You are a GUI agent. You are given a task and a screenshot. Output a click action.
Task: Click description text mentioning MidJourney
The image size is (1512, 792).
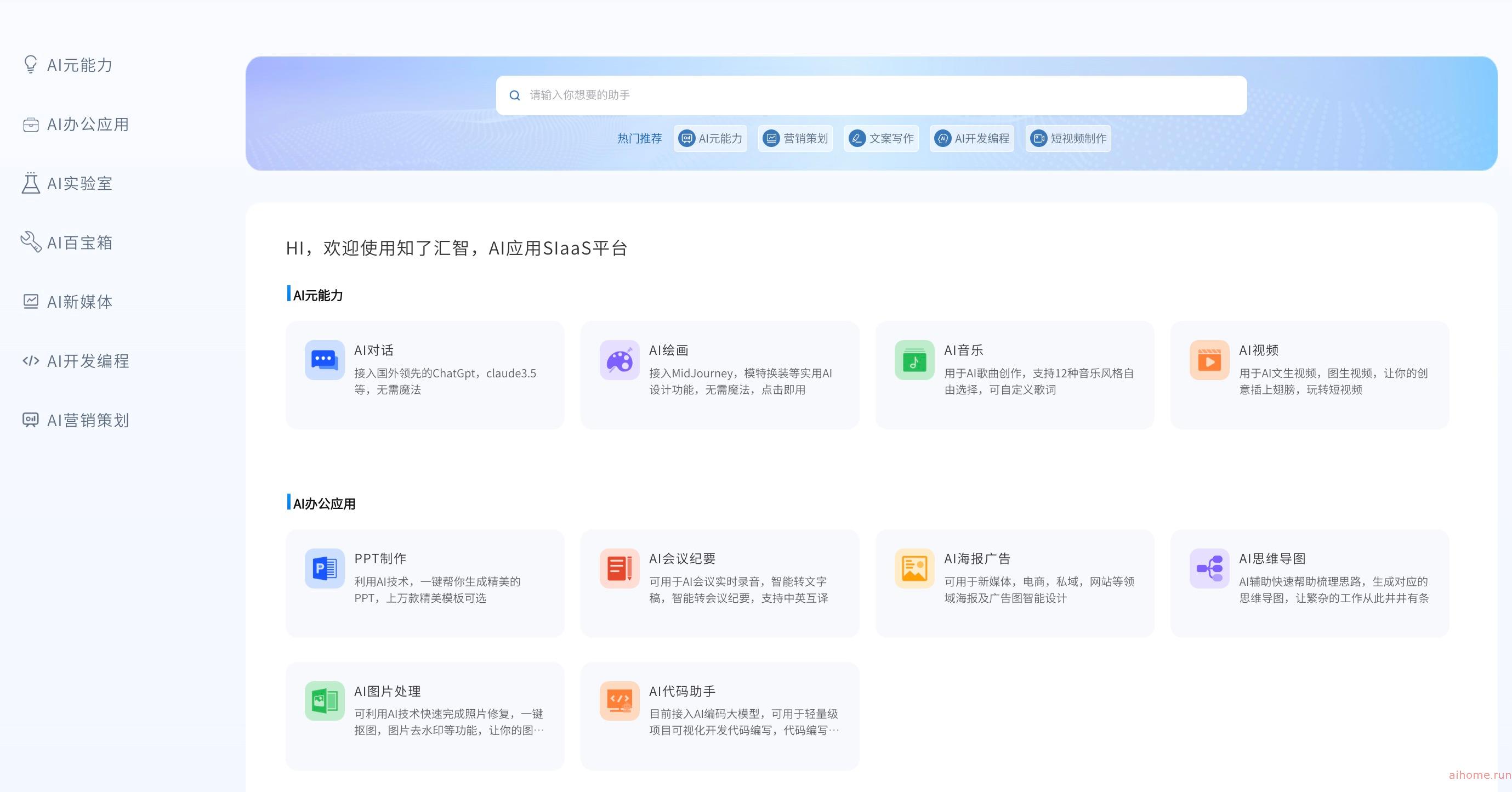(x=741, y=382)
